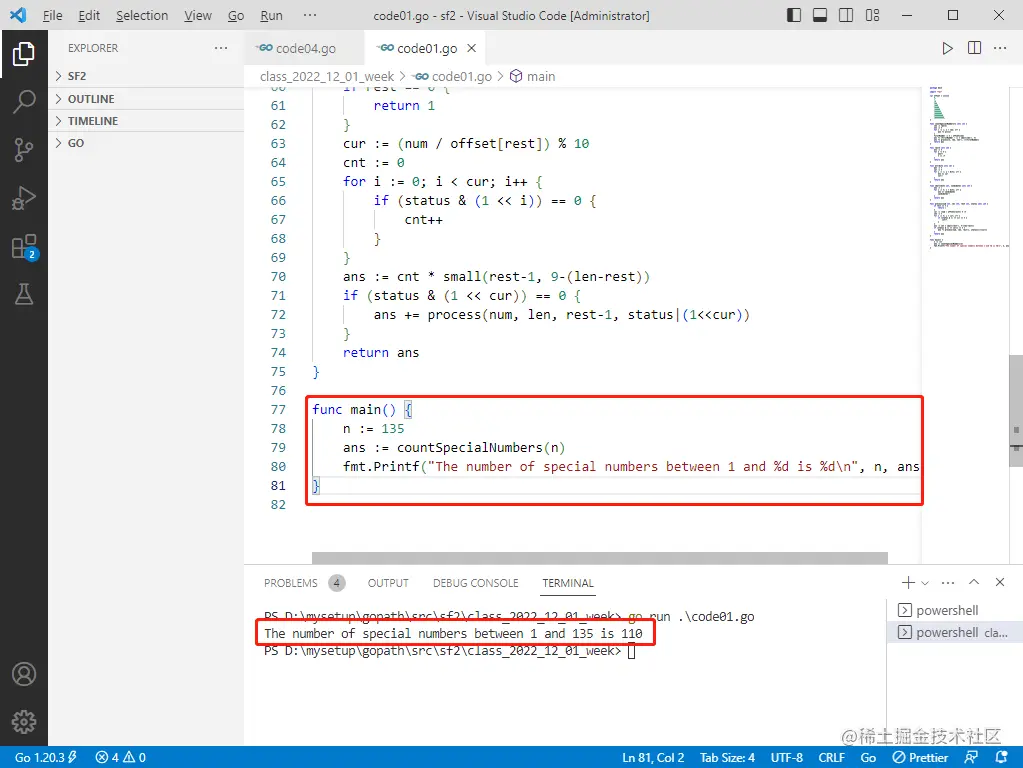Place cursor at terminal prompt

631,651
